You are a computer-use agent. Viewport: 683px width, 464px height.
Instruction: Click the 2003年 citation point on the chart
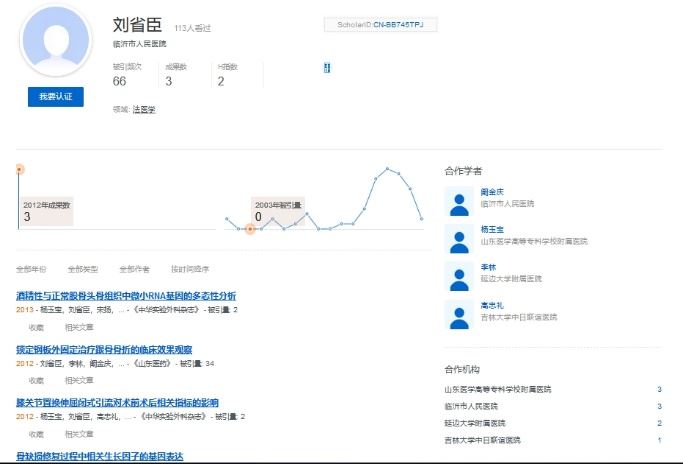click(x=250, y=229)
